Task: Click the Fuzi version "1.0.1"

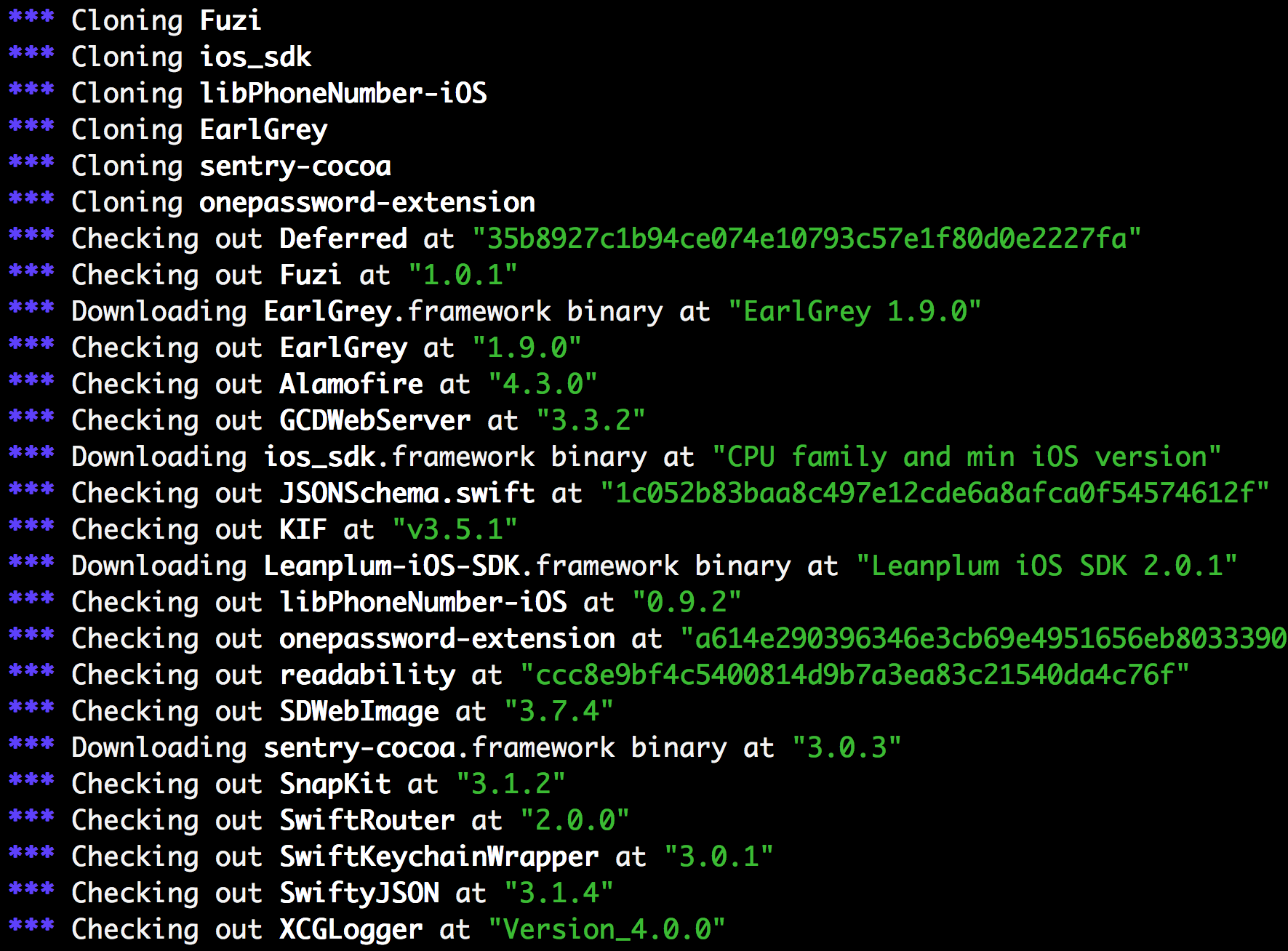Action: [x=463, y=275]
